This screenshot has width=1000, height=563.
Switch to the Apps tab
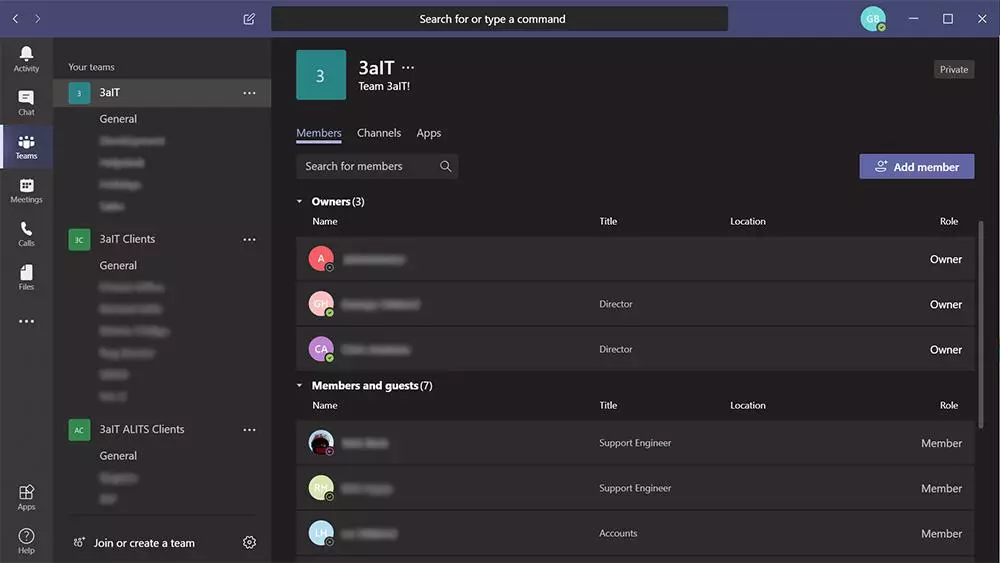(429, 133)
